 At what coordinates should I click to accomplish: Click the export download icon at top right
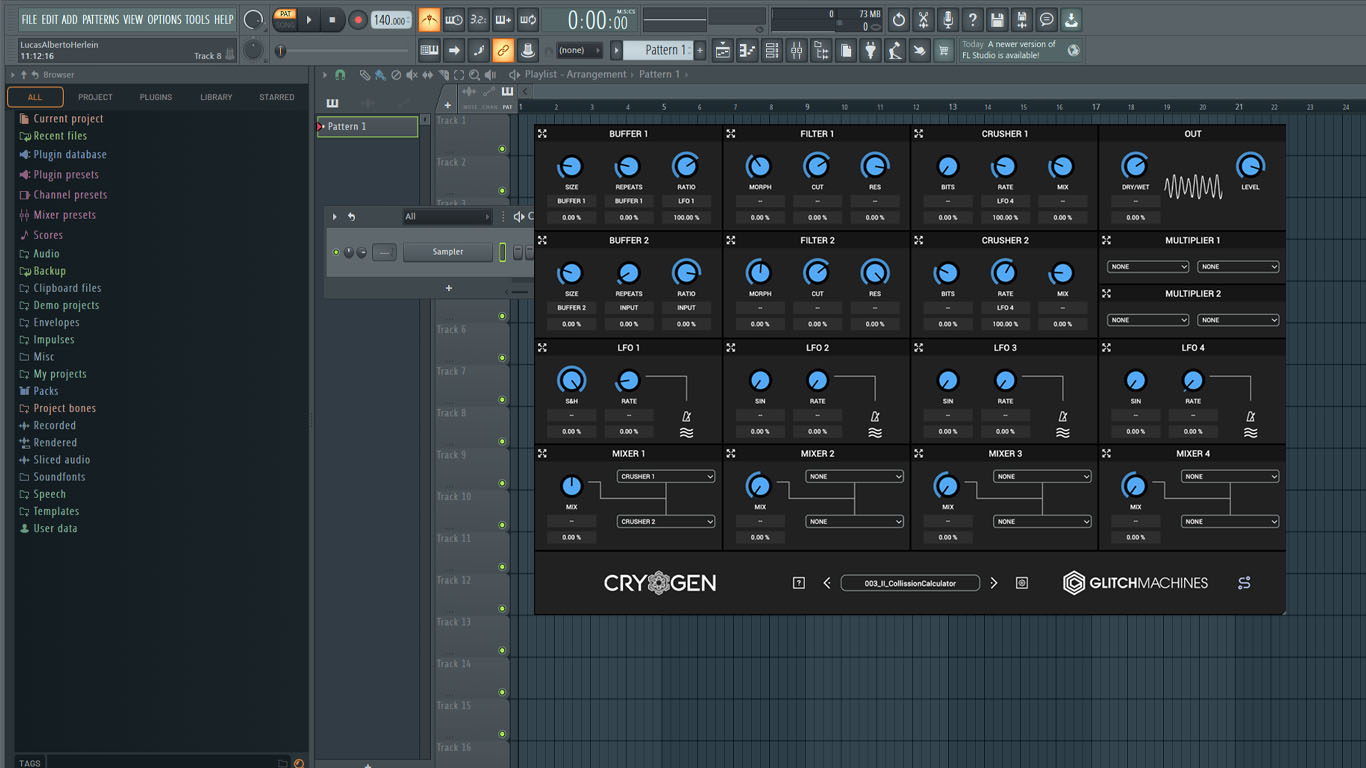pos(1070,20)
